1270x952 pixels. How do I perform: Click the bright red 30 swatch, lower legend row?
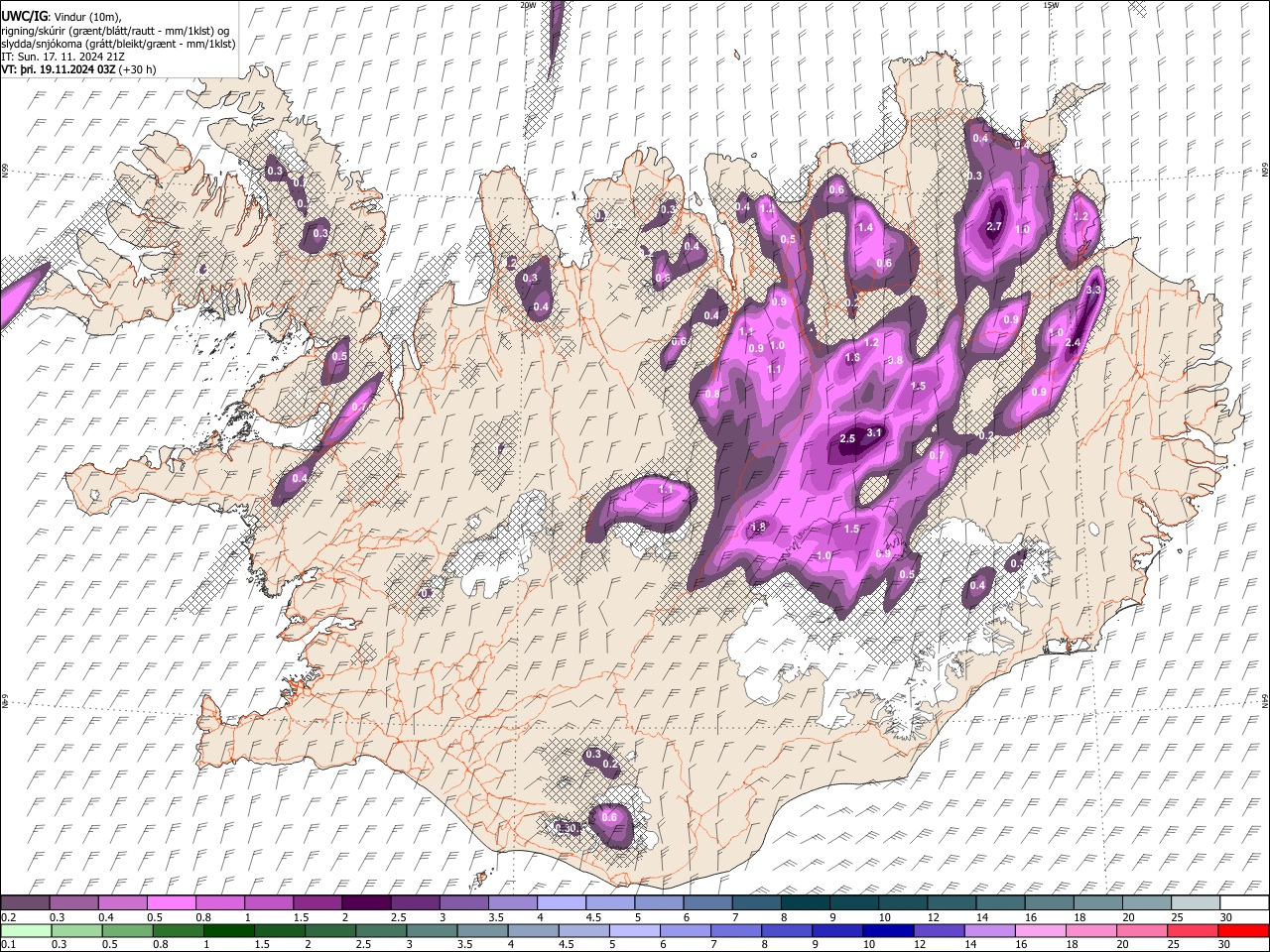(x=1244, y=930)
